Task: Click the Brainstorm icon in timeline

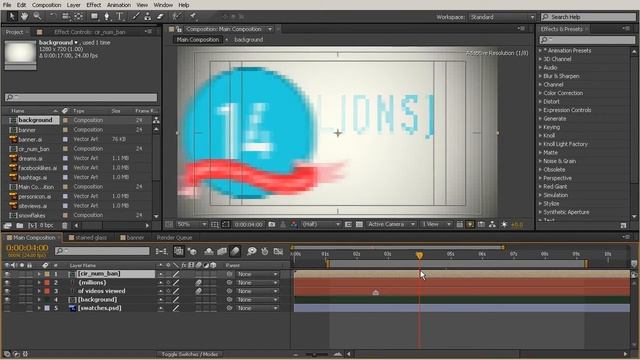Action: (x=251, y=251)
